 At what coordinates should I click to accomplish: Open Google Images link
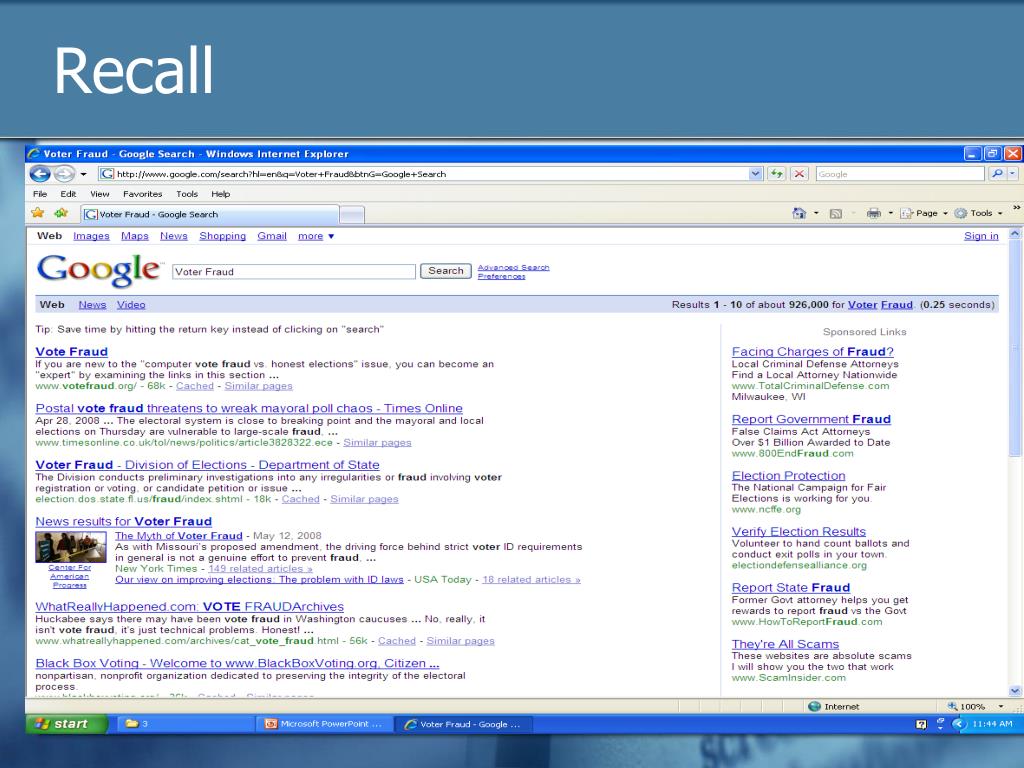91,236
